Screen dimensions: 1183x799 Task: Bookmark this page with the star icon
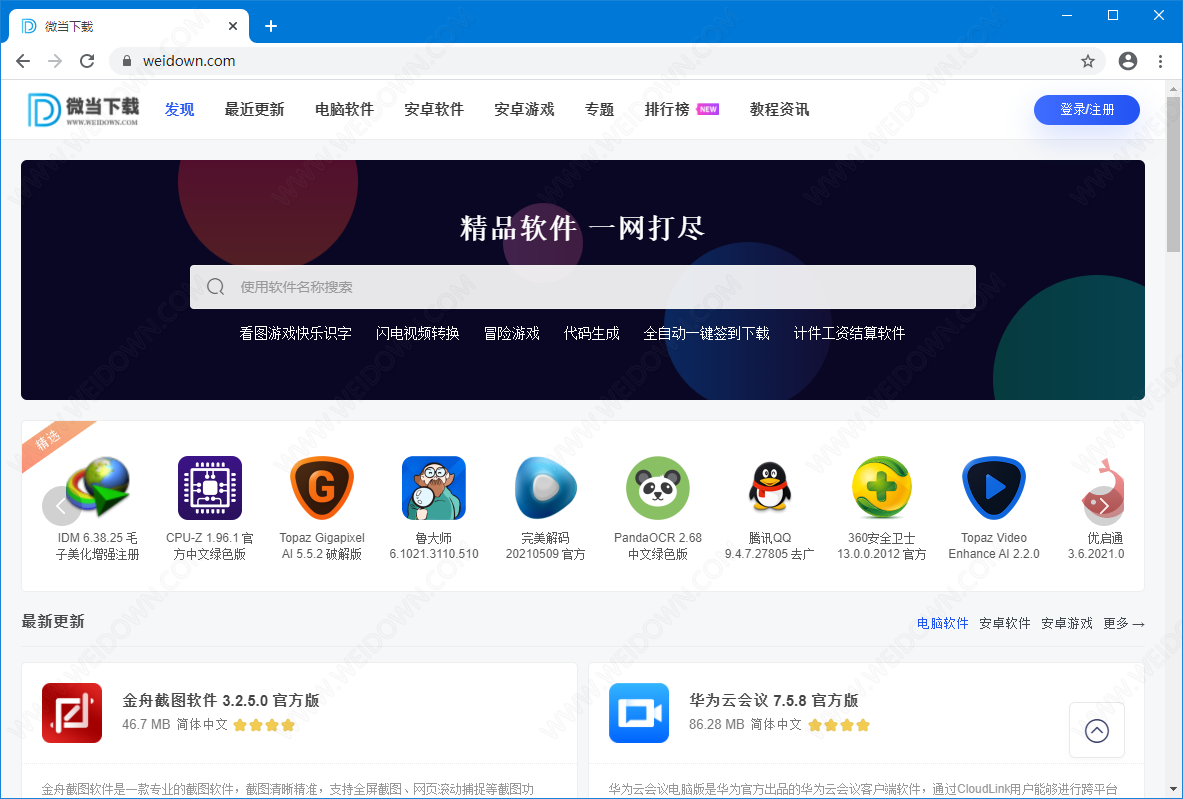[x=1088, y=61]
